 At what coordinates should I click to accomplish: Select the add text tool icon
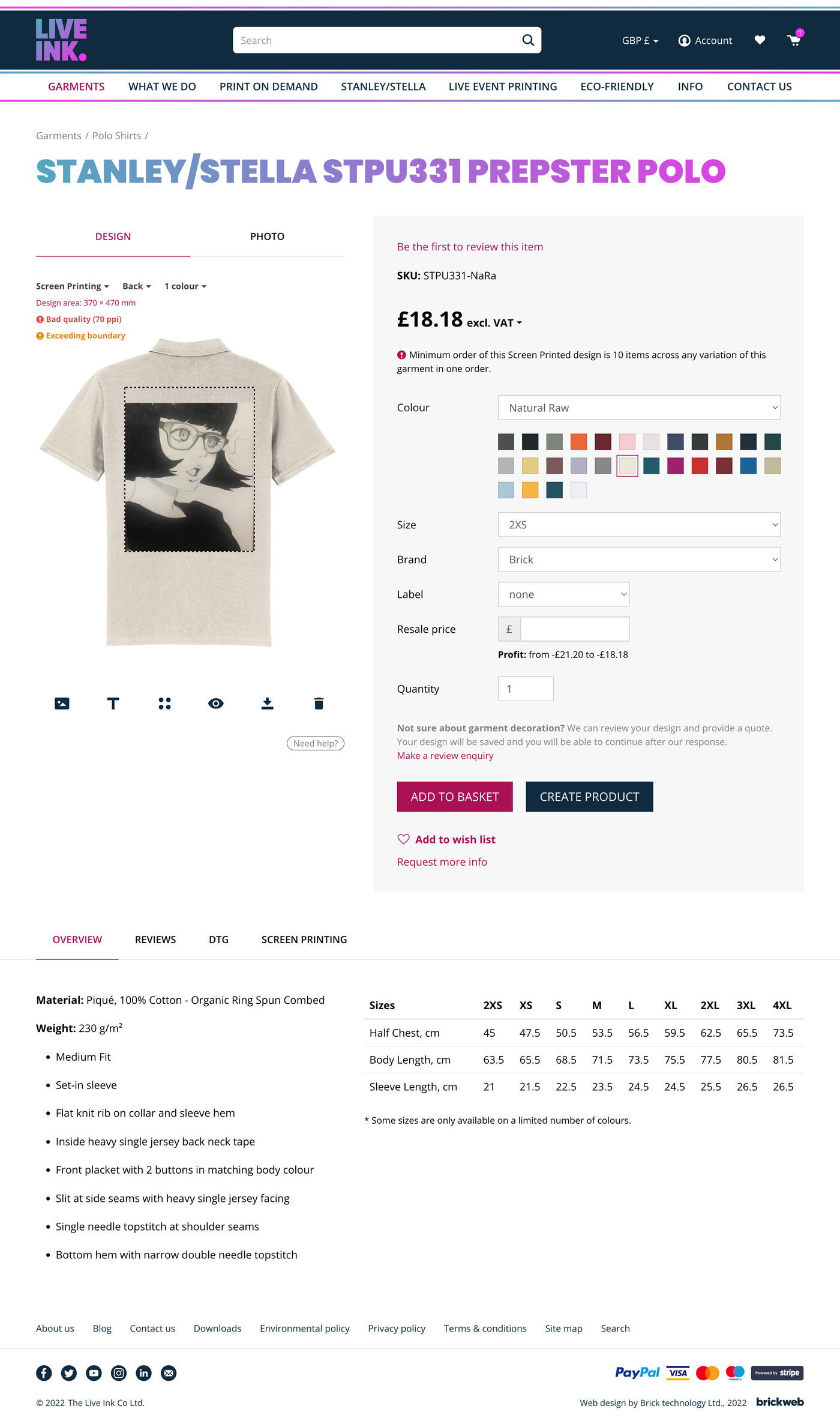click(113, 704)
